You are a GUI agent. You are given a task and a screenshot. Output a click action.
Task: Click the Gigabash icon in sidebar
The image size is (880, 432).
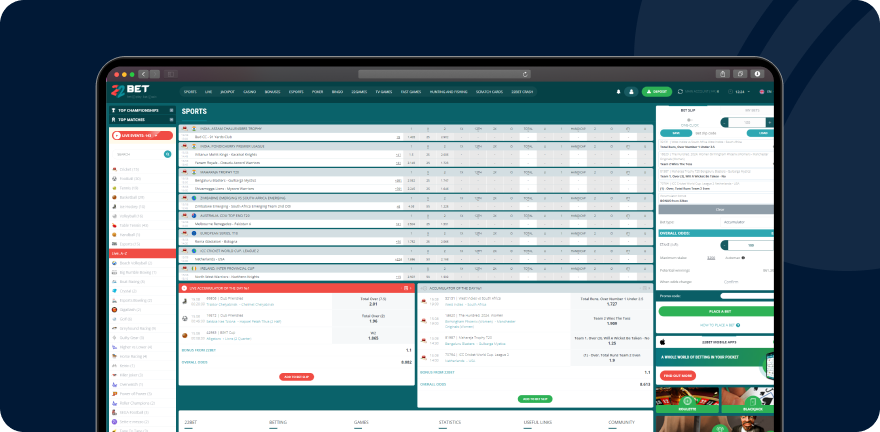coord(114,309)
